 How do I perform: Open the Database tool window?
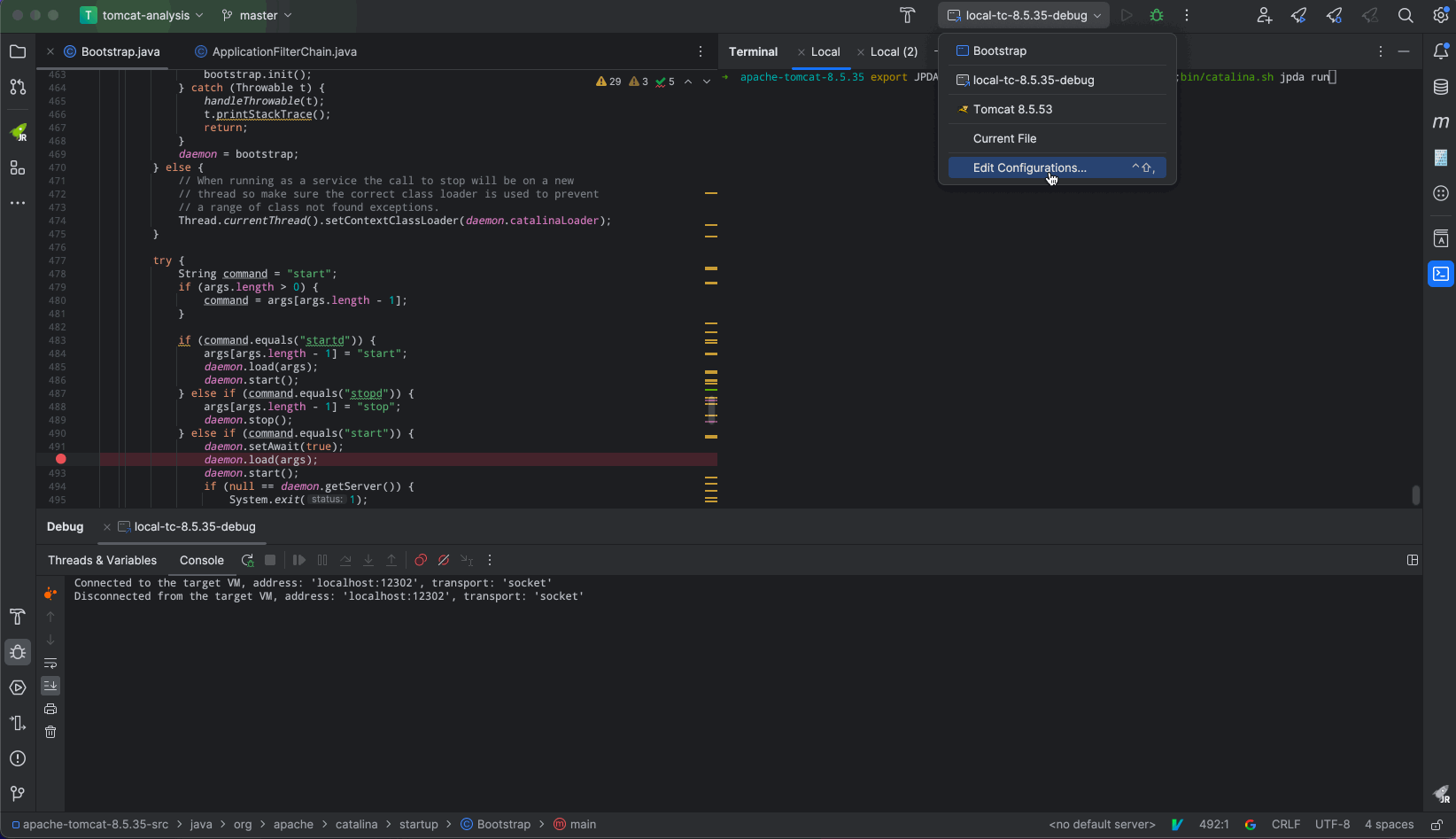point(1441,87)
